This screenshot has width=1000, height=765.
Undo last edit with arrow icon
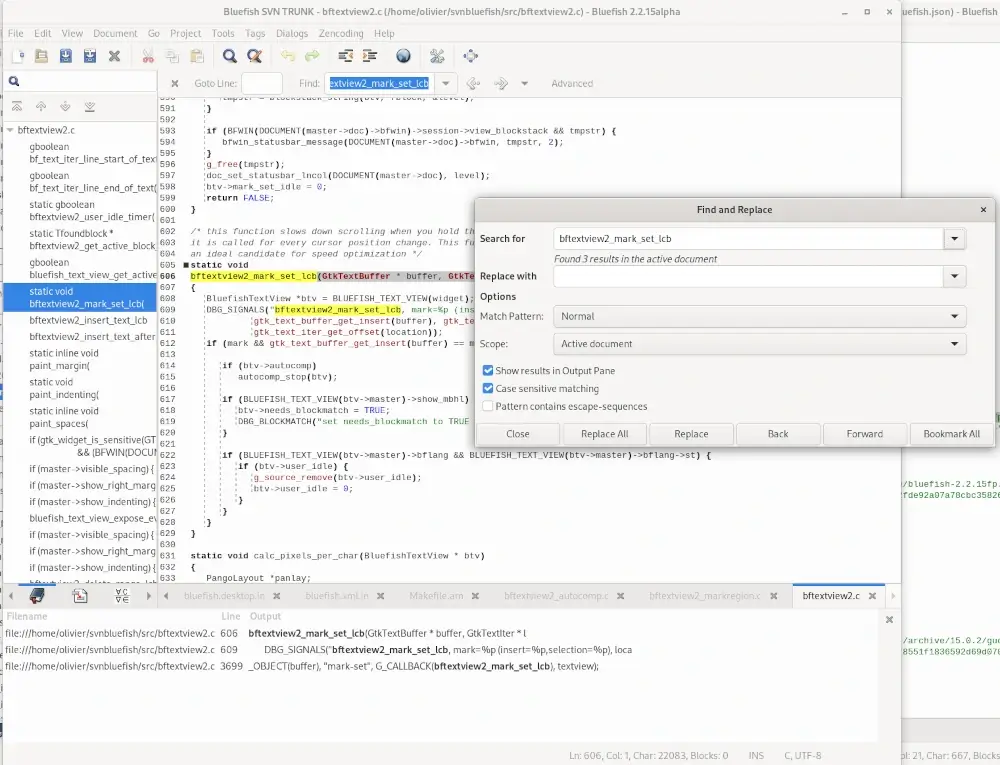pos(288,56)
